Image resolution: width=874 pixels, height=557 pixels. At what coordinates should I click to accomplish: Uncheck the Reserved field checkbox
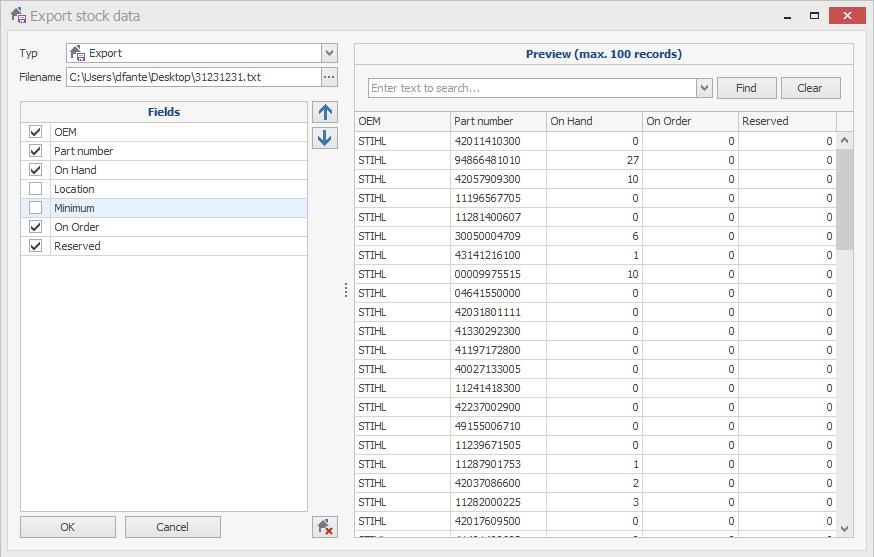point(36,246)
